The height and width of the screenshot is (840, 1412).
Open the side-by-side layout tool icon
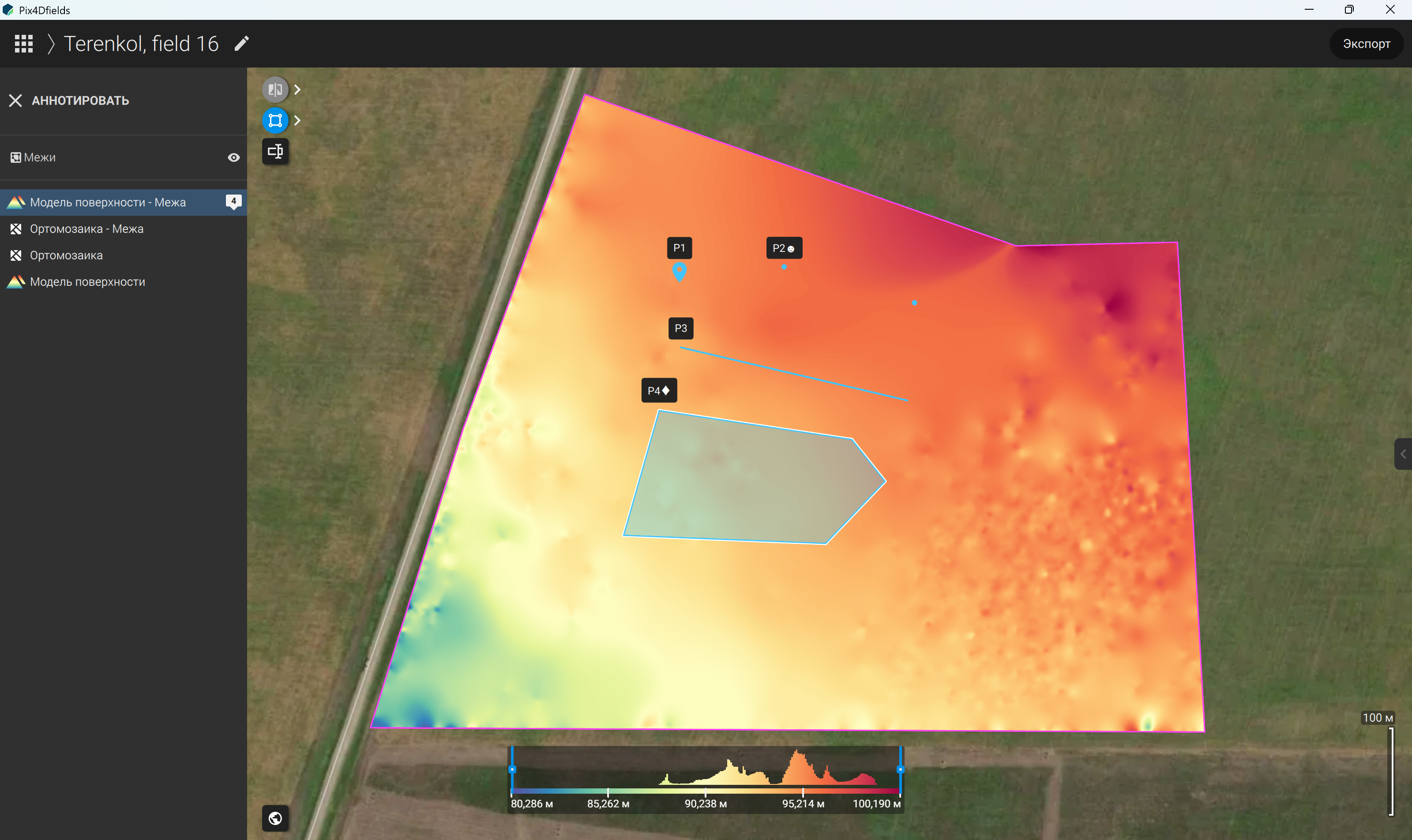tap(275, 151)
